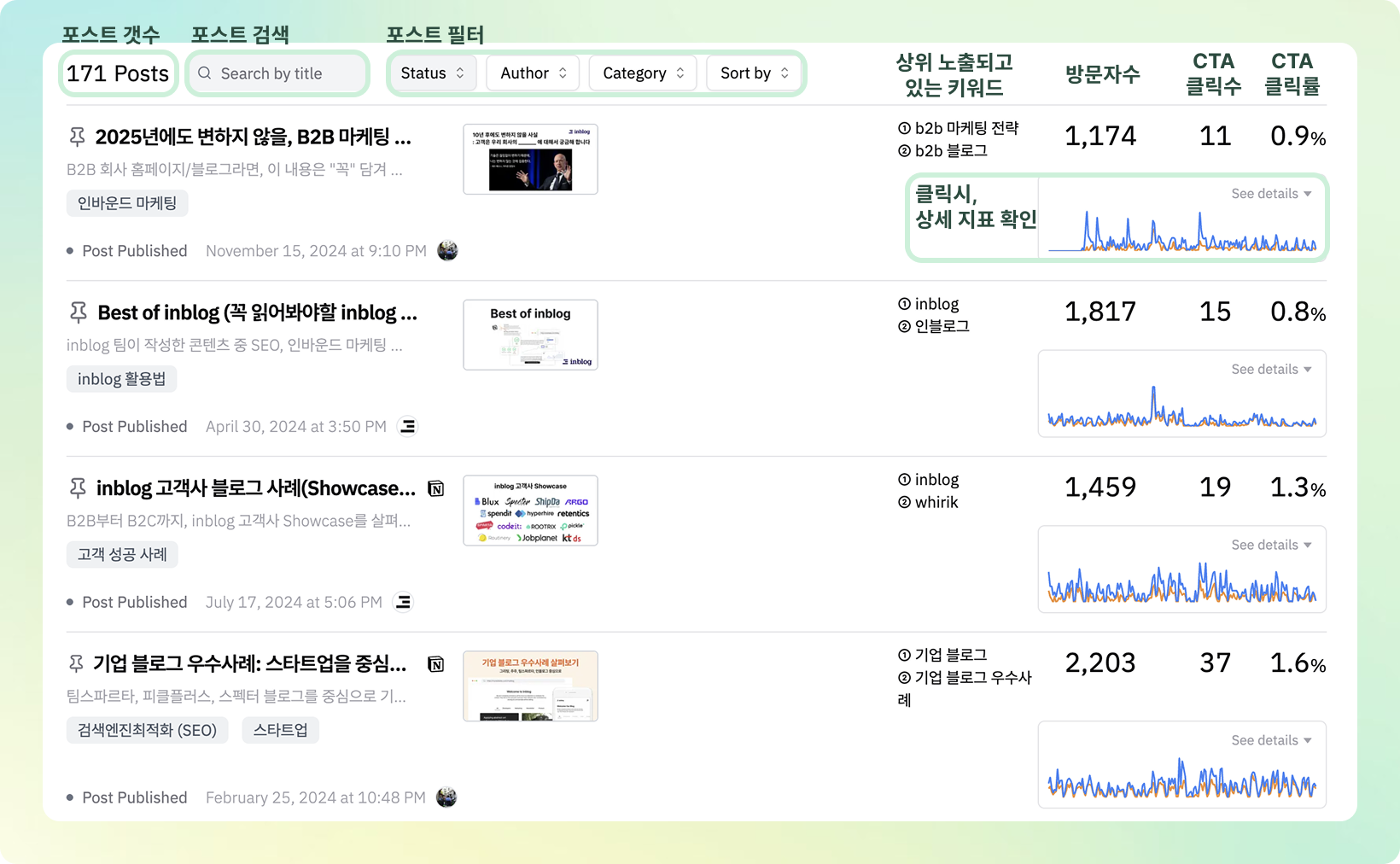
Task: Expand the Category filter dropdown
Action: tap(643, 73)
